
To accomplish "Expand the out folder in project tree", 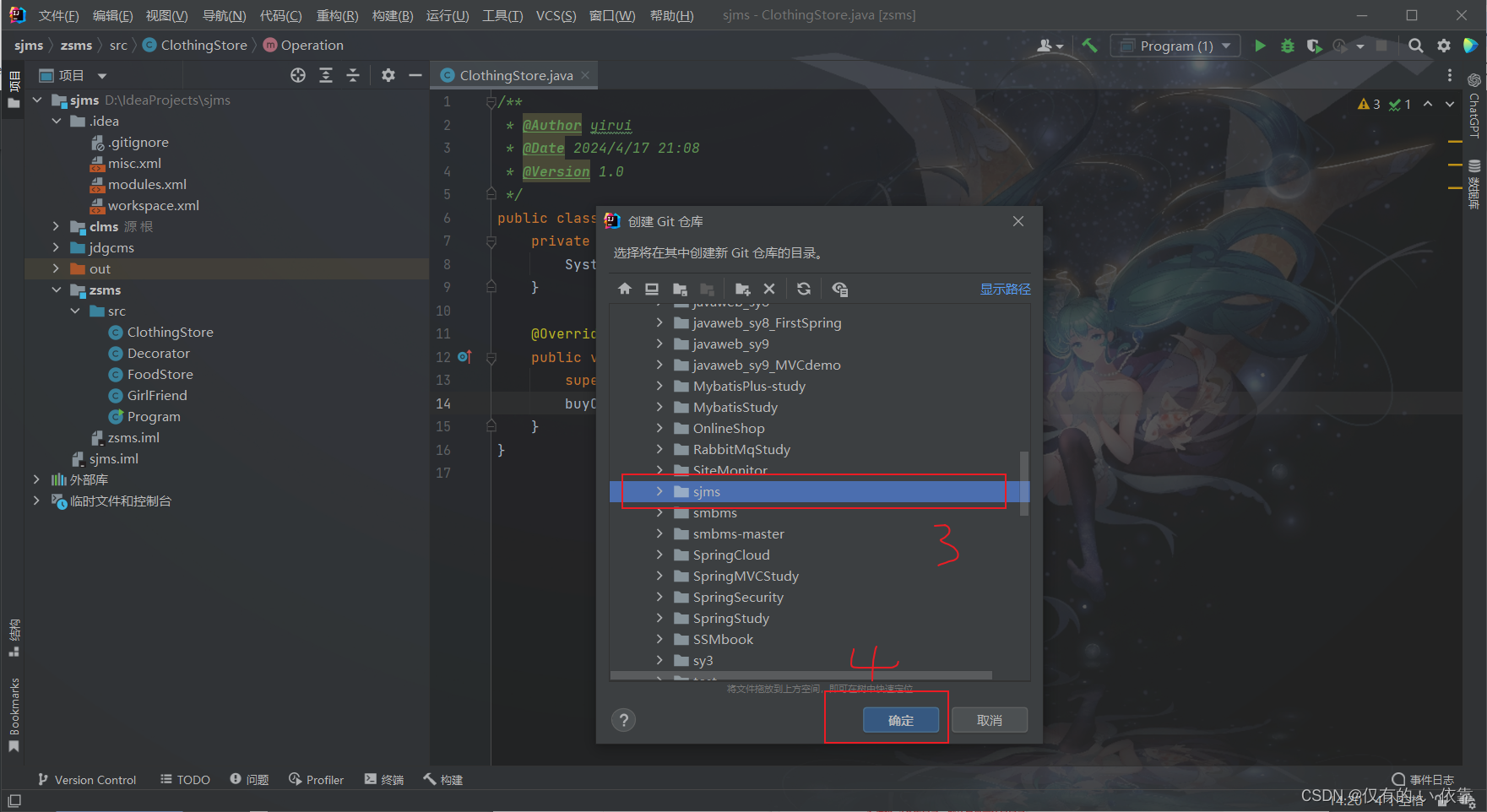I will point(57,268).
